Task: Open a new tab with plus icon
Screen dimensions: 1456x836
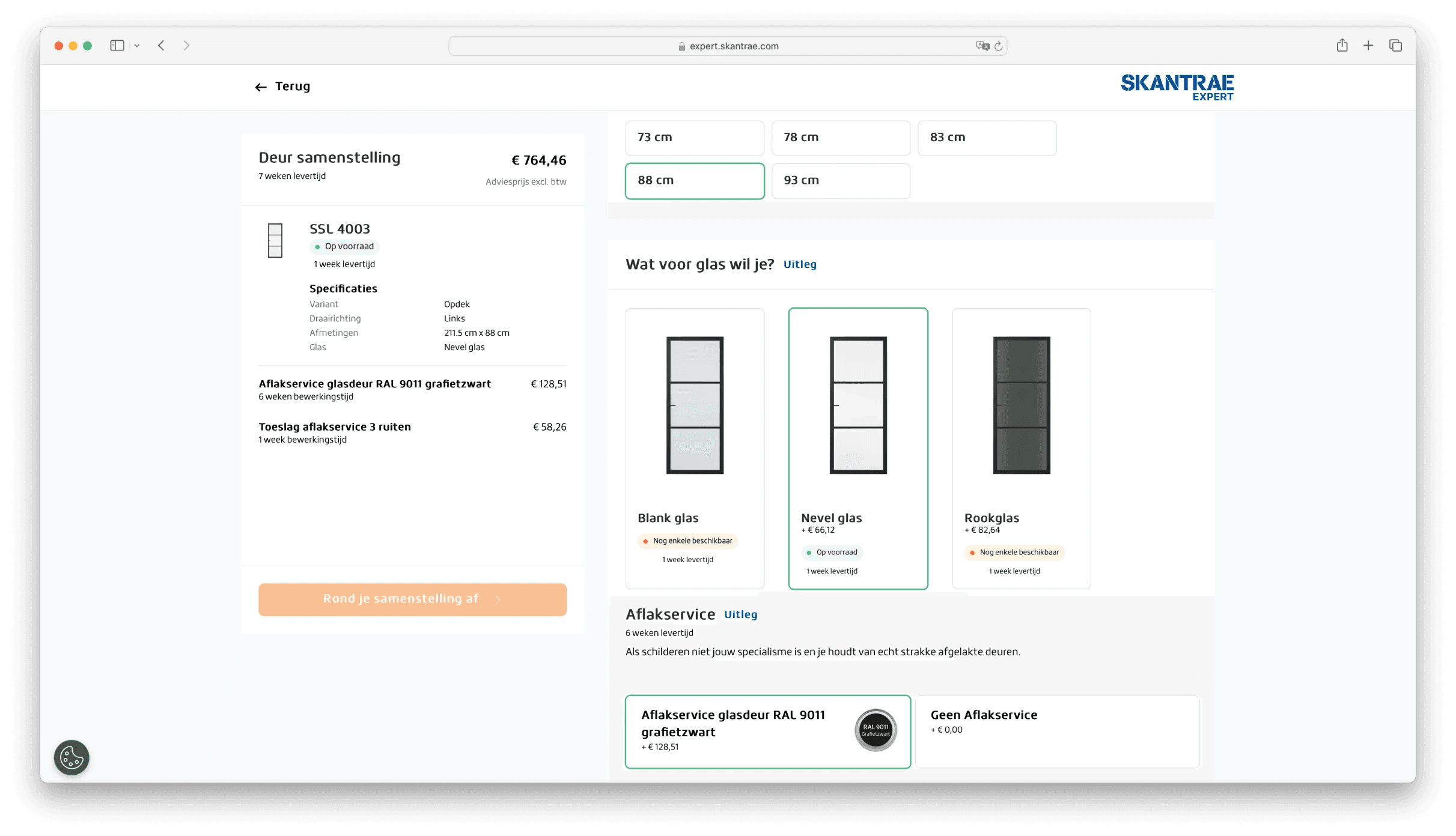Action: [x=1368, y=46]
